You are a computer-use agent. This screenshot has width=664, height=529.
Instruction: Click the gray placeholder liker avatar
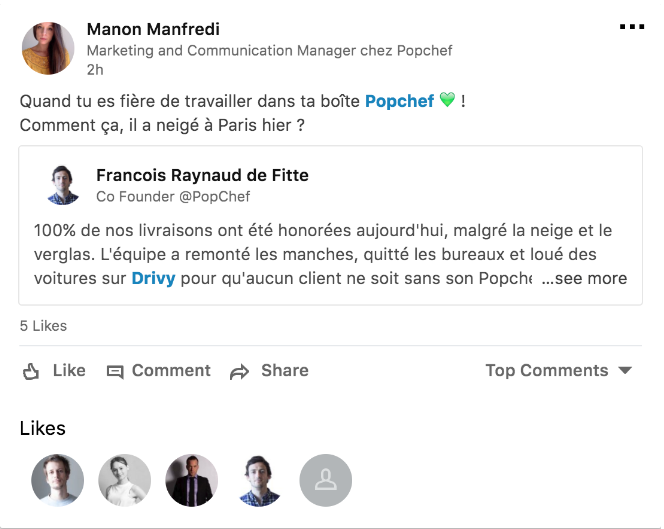[326, 480]
